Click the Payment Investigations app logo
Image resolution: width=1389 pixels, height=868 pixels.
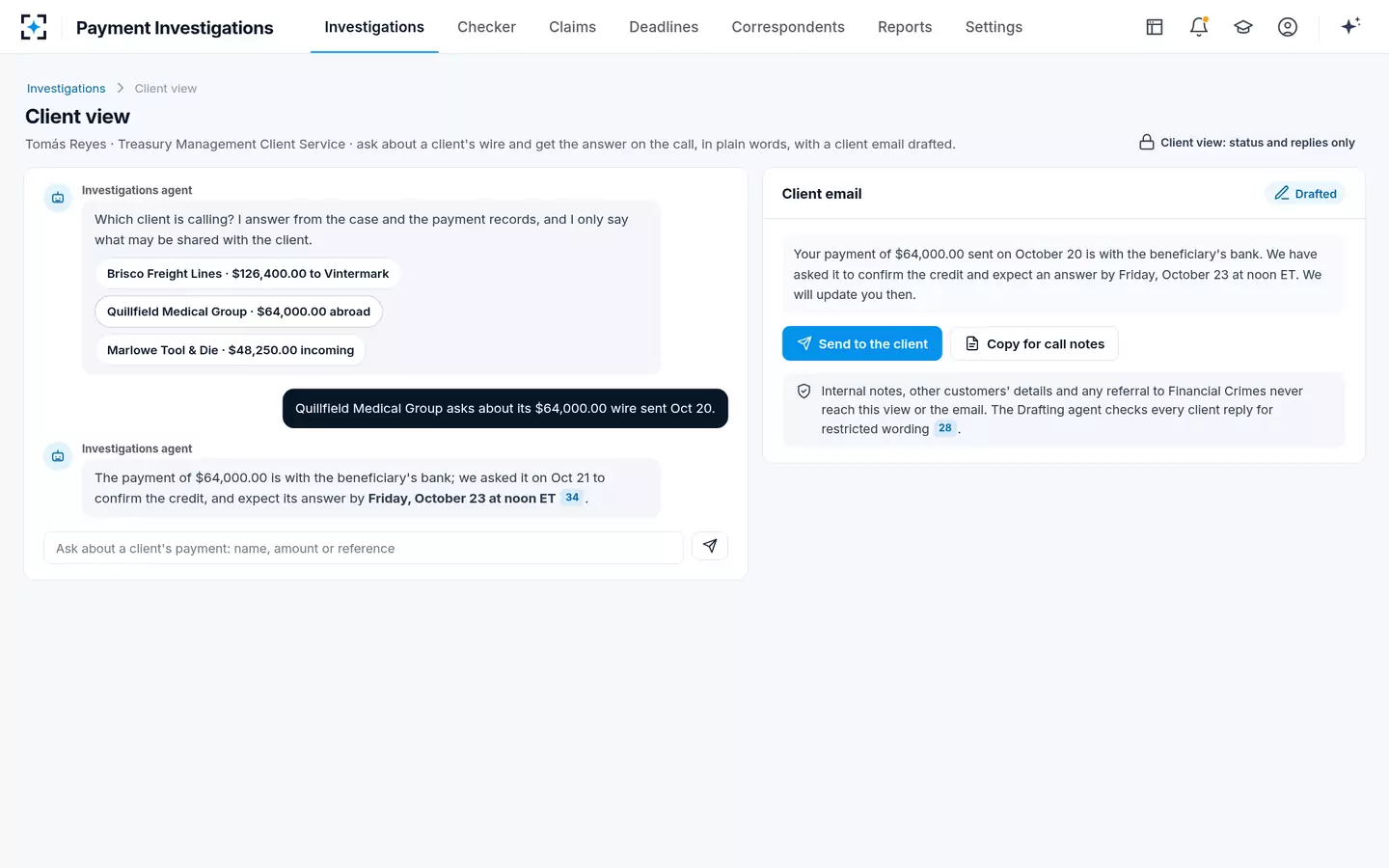point(34,27)
